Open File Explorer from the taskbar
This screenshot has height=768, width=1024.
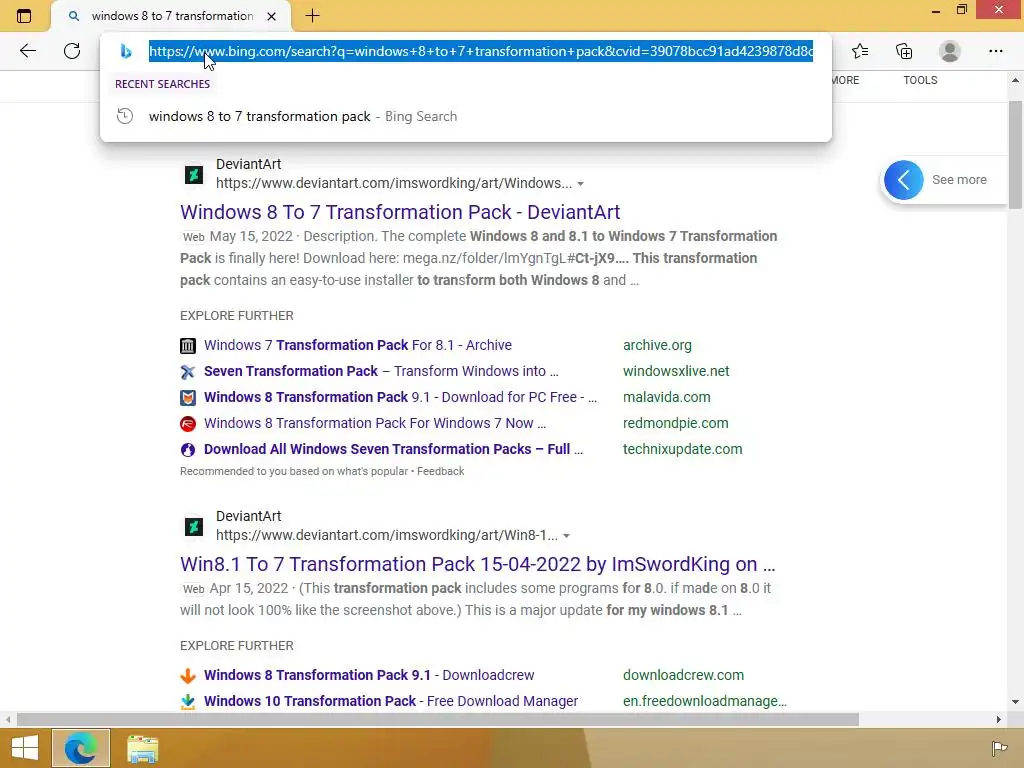click(142, 748)
